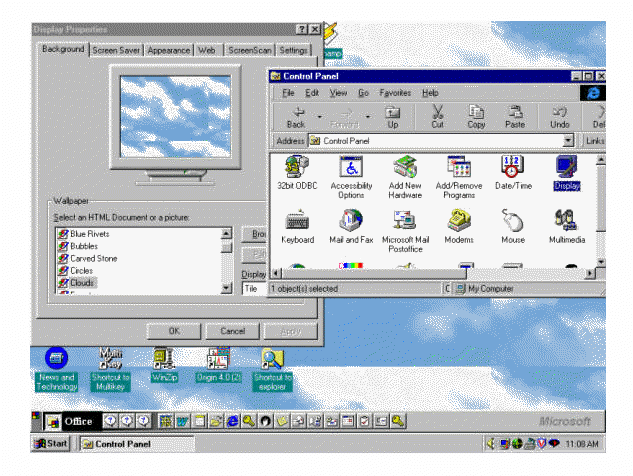Open Add/Remove Programs icon
Image resolution: width=633 pixels, height=476 pixels.
click(459, 168)
